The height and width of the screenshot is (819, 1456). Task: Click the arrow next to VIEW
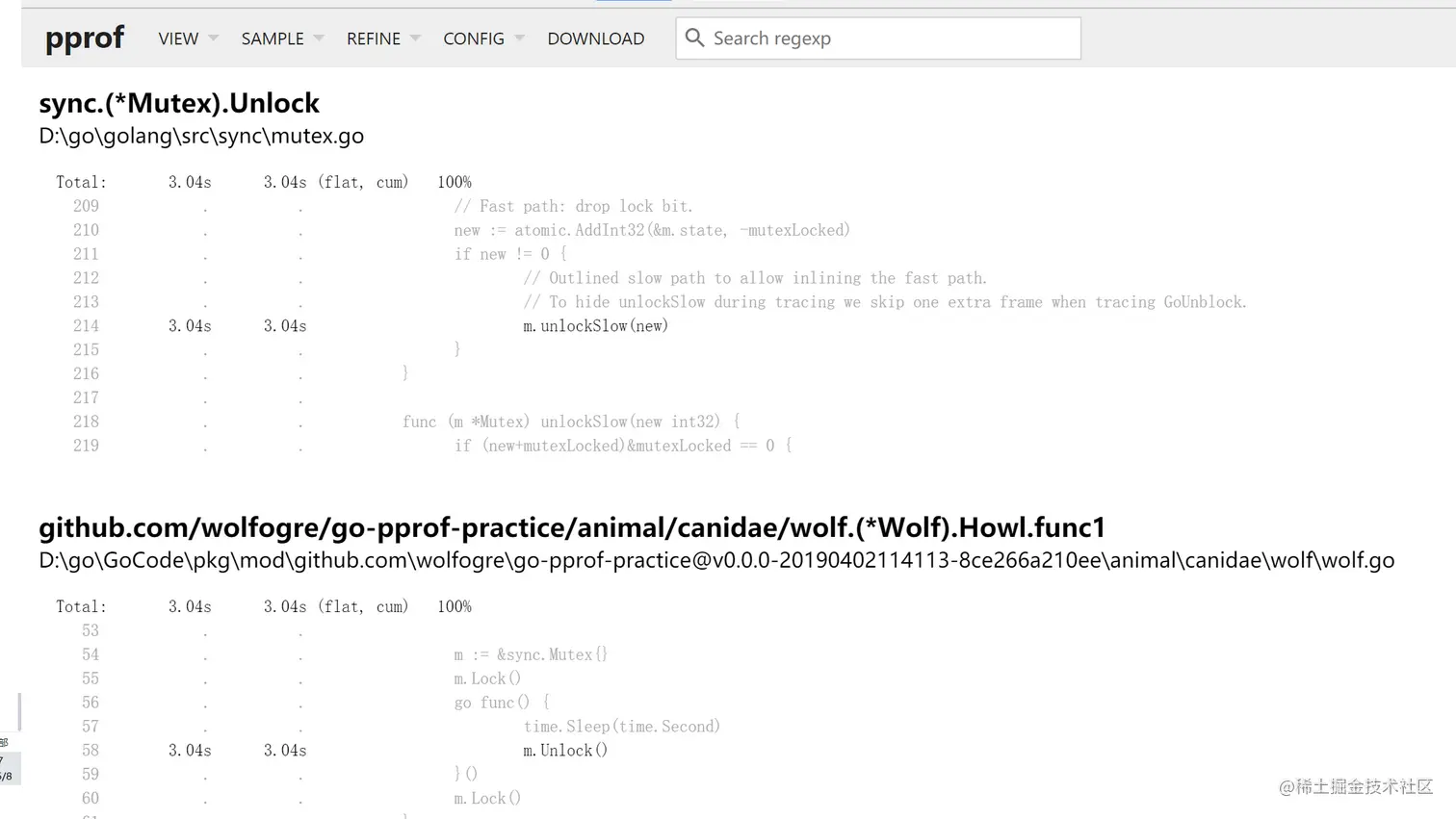click(214, 38)
